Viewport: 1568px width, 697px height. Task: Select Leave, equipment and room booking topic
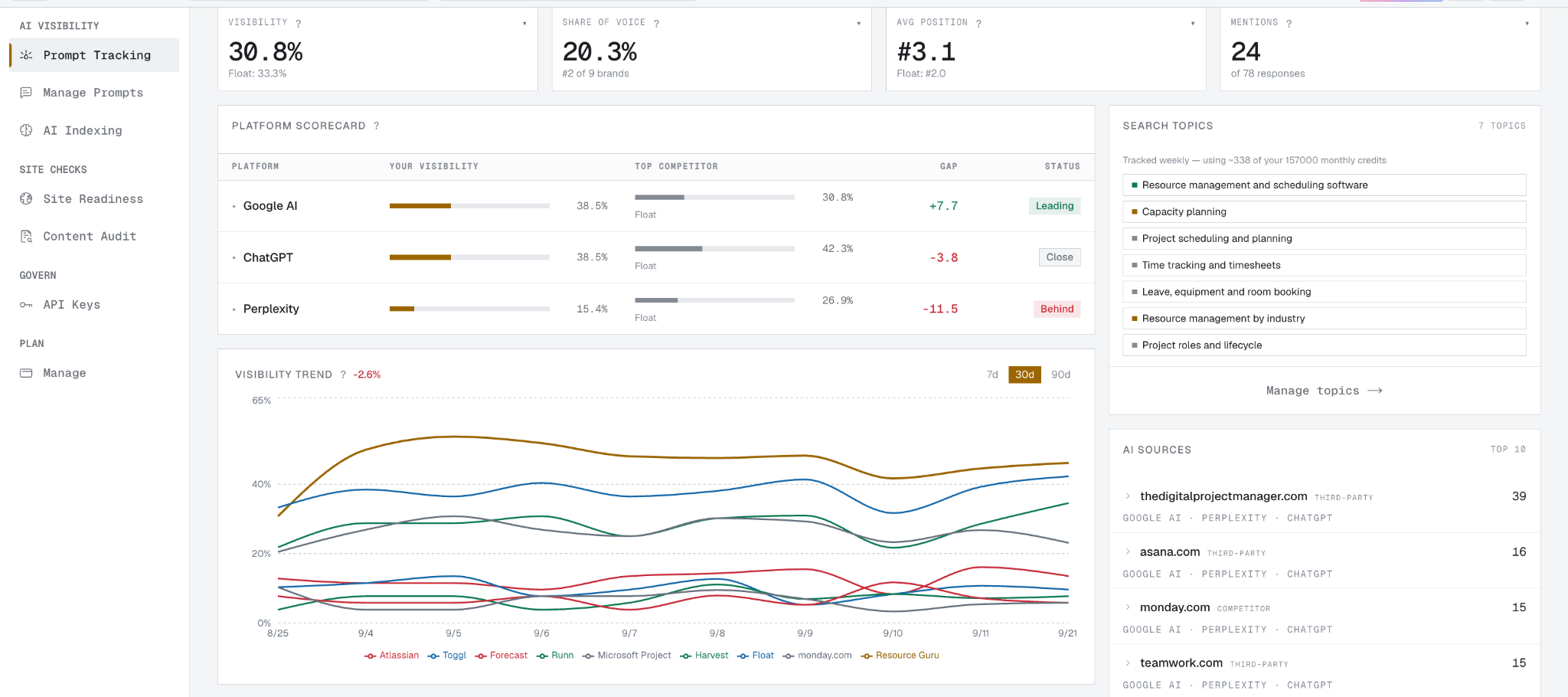1324,292
